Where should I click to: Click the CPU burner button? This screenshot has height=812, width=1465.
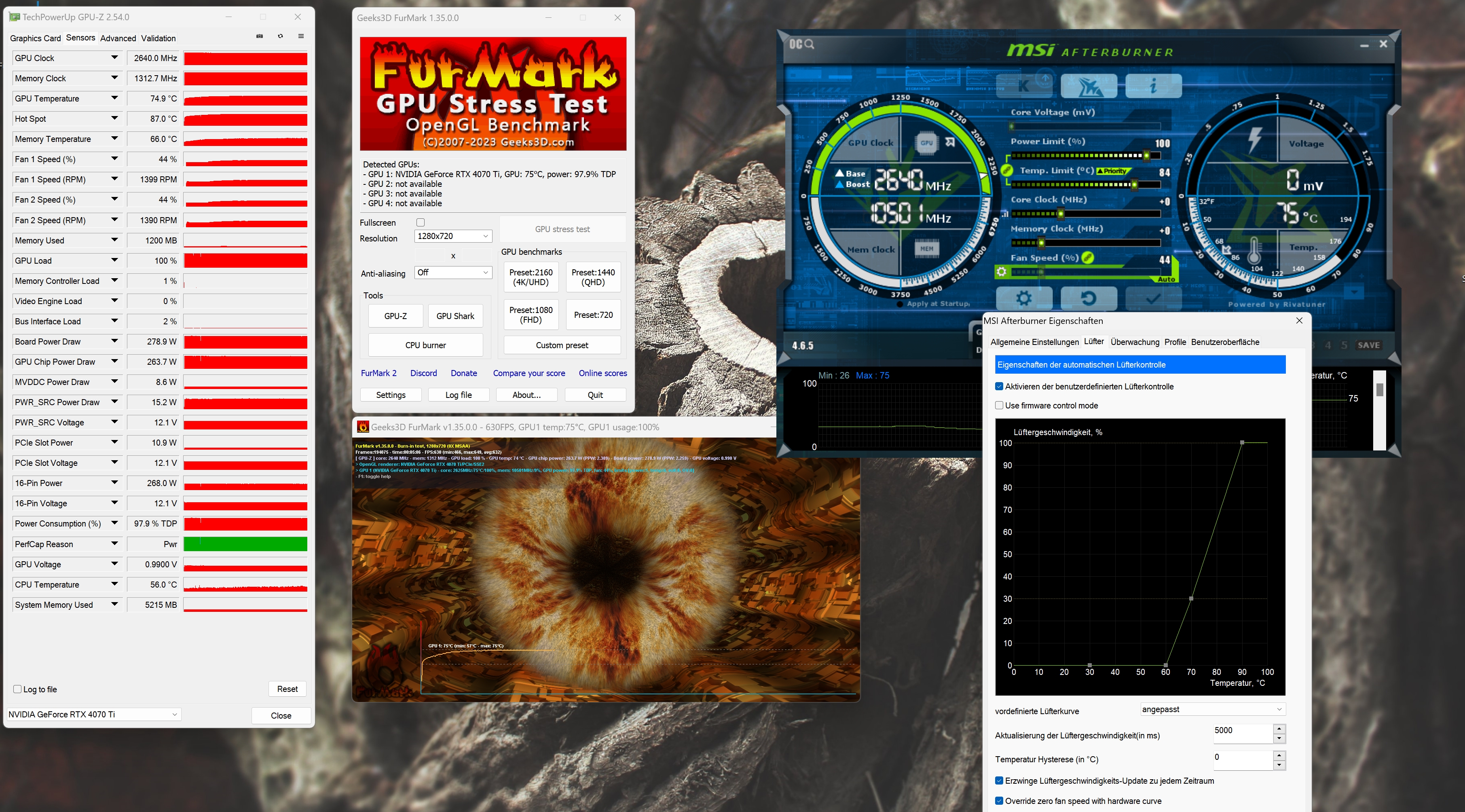425,345
